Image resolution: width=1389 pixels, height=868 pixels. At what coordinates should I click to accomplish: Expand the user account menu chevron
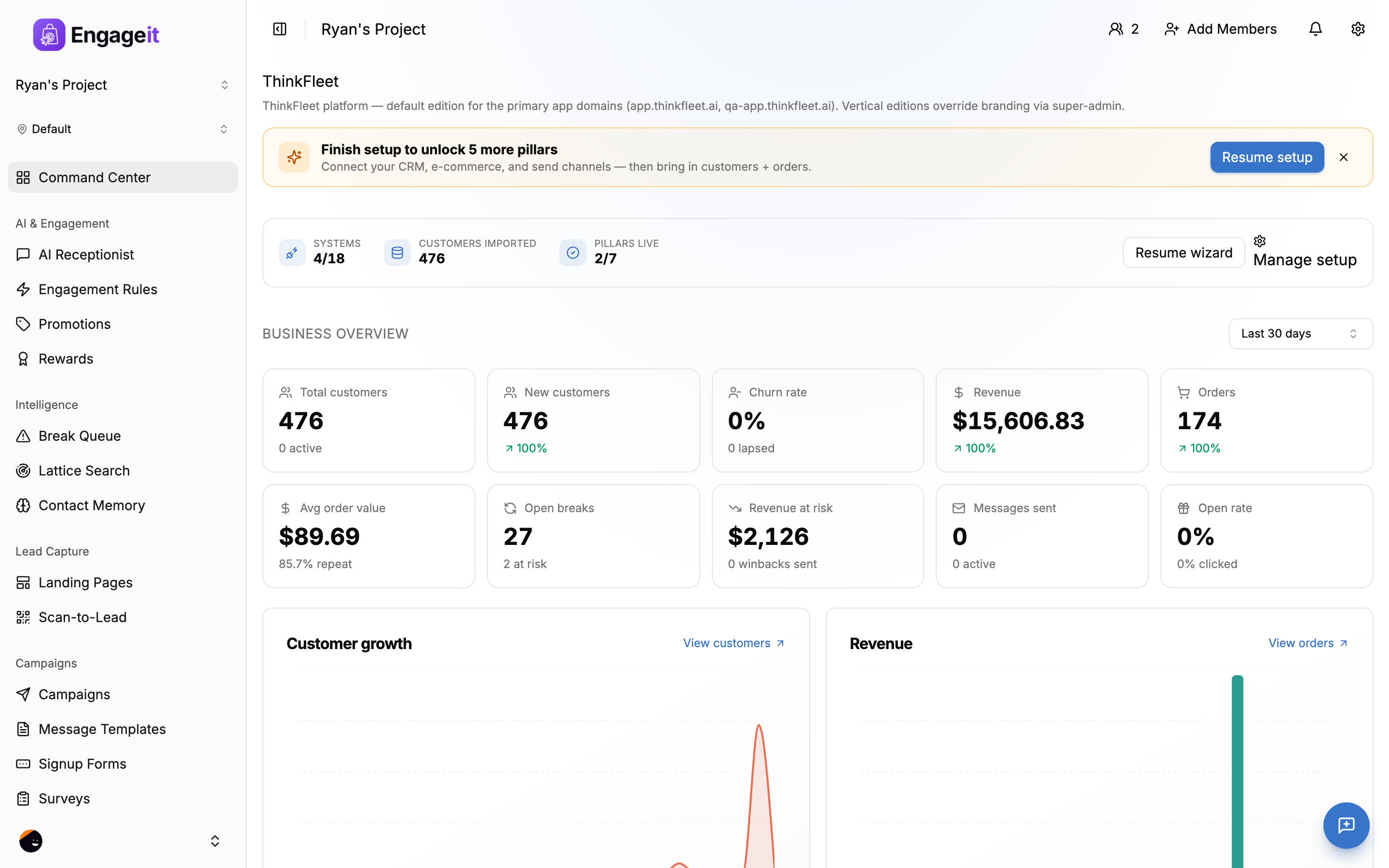click(215, 841)
